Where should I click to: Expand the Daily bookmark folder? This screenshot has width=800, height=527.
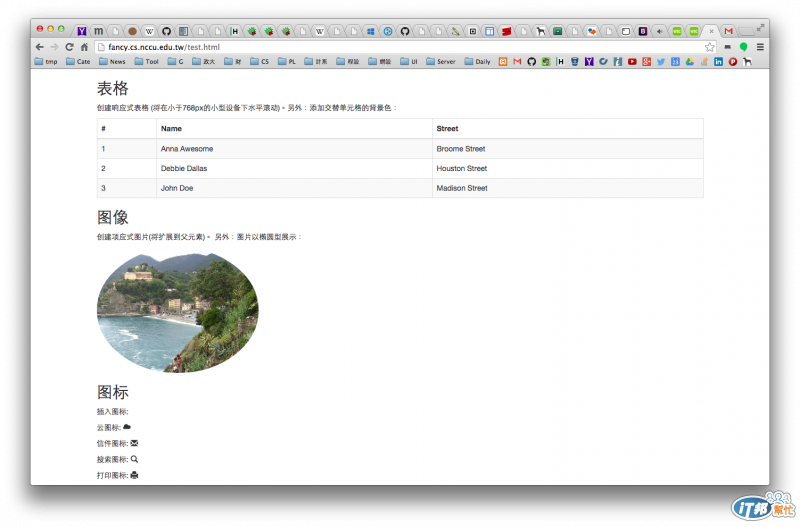[478, 62]
